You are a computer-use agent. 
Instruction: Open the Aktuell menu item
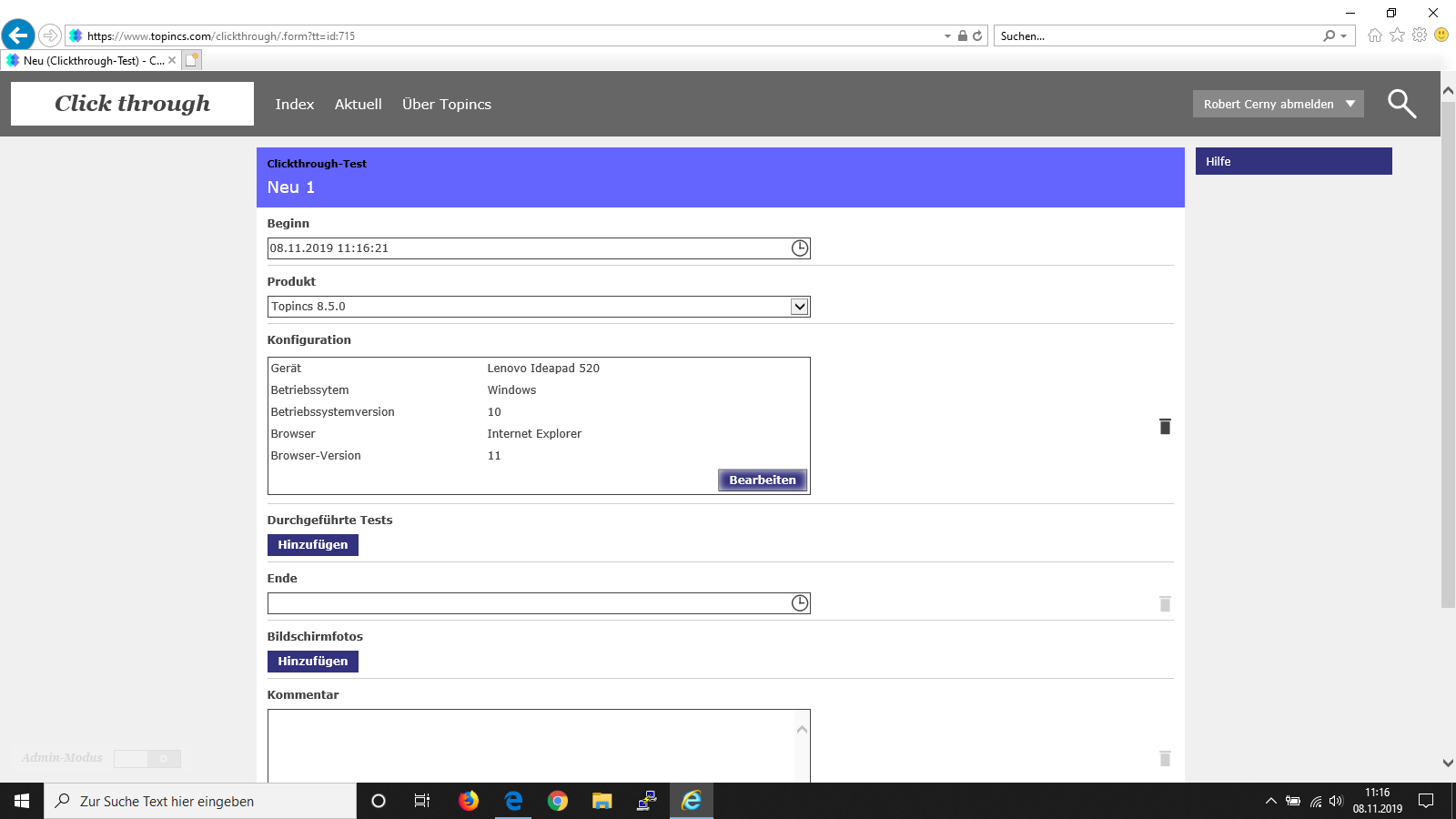(x=358, y=105)
